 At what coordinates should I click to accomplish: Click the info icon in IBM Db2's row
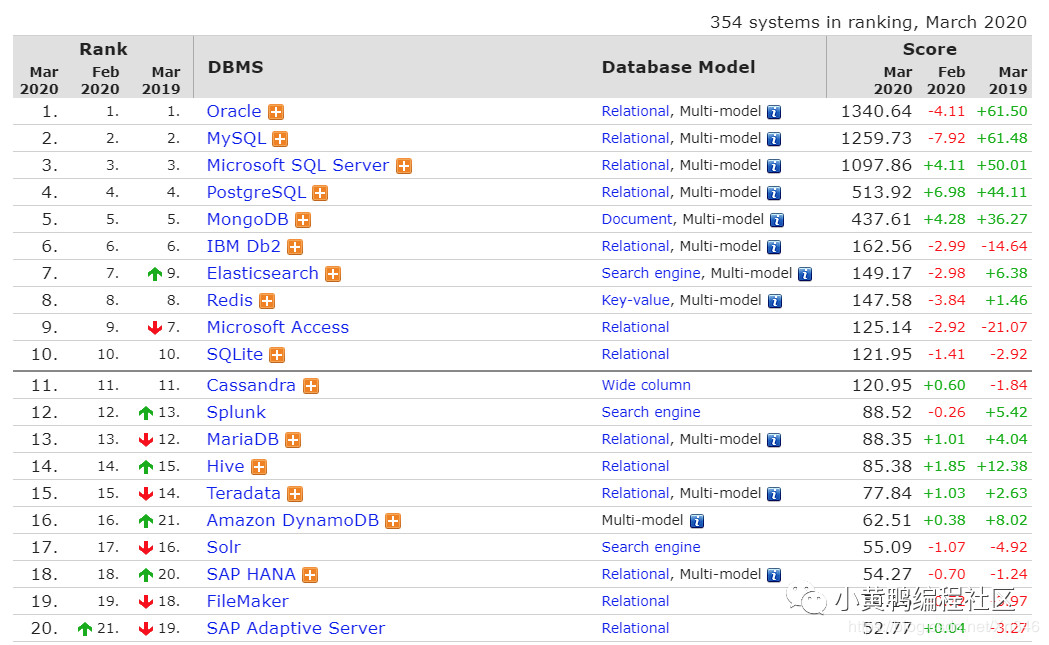pyautogui.click(x=774, y=248)
